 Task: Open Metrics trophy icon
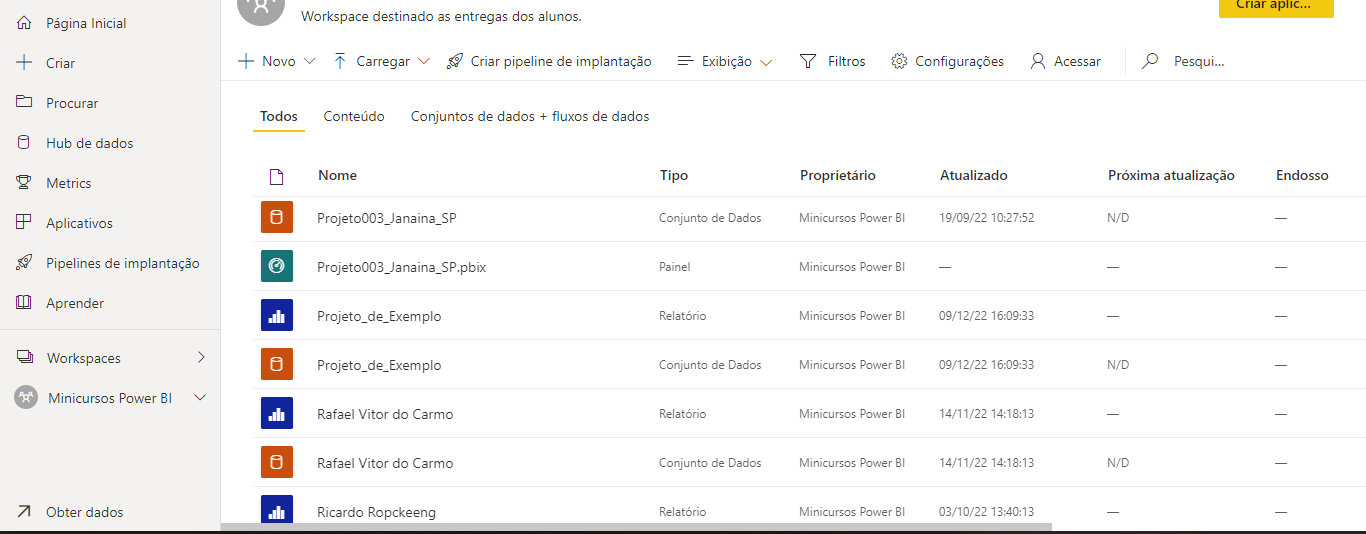pos(24,183)
